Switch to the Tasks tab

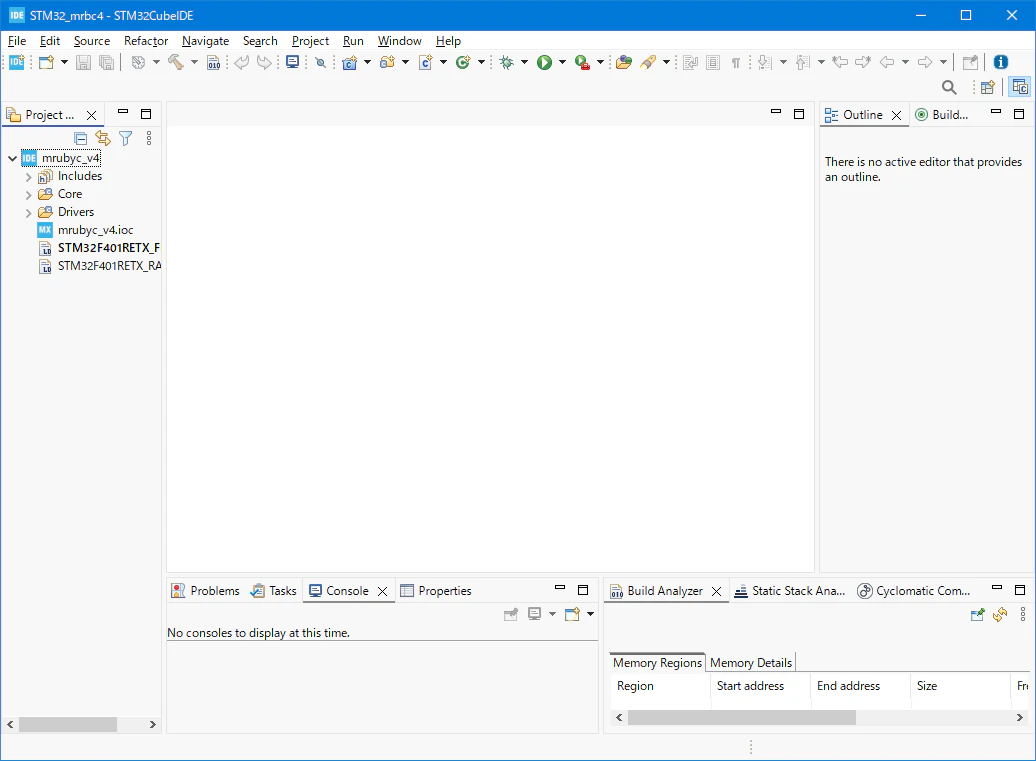(274, 591)
